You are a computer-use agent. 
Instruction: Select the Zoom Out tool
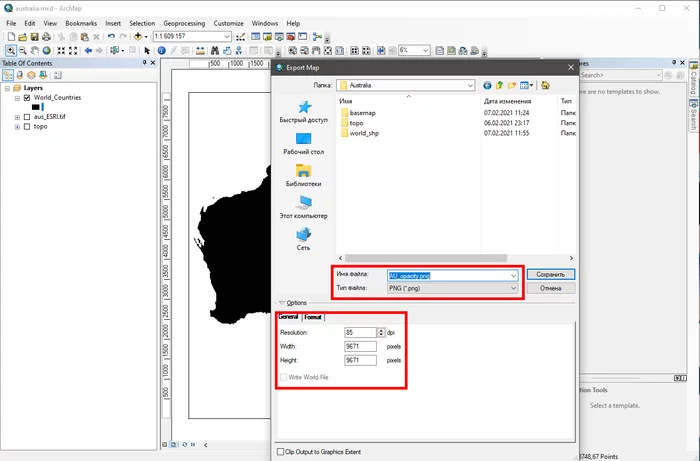point(22,50)
